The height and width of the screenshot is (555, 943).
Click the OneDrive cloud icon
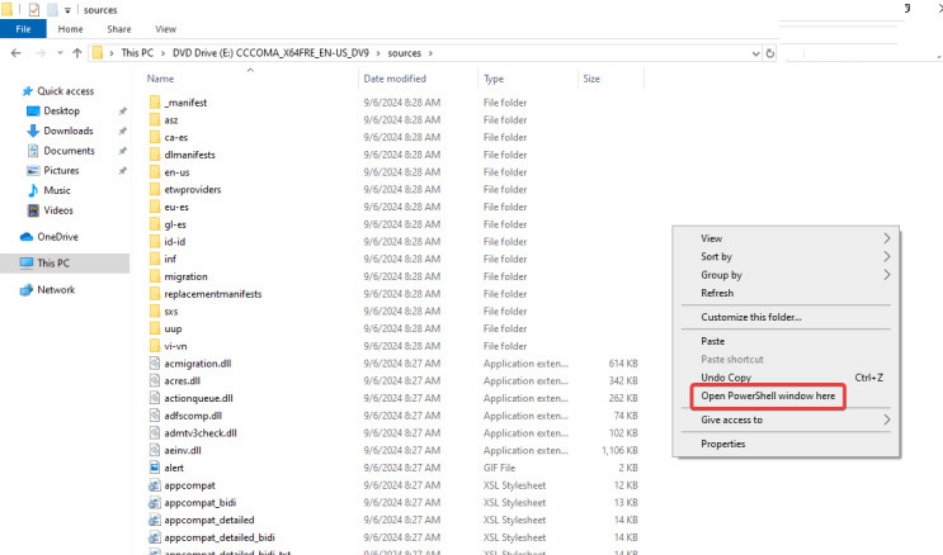click(27, 237)
